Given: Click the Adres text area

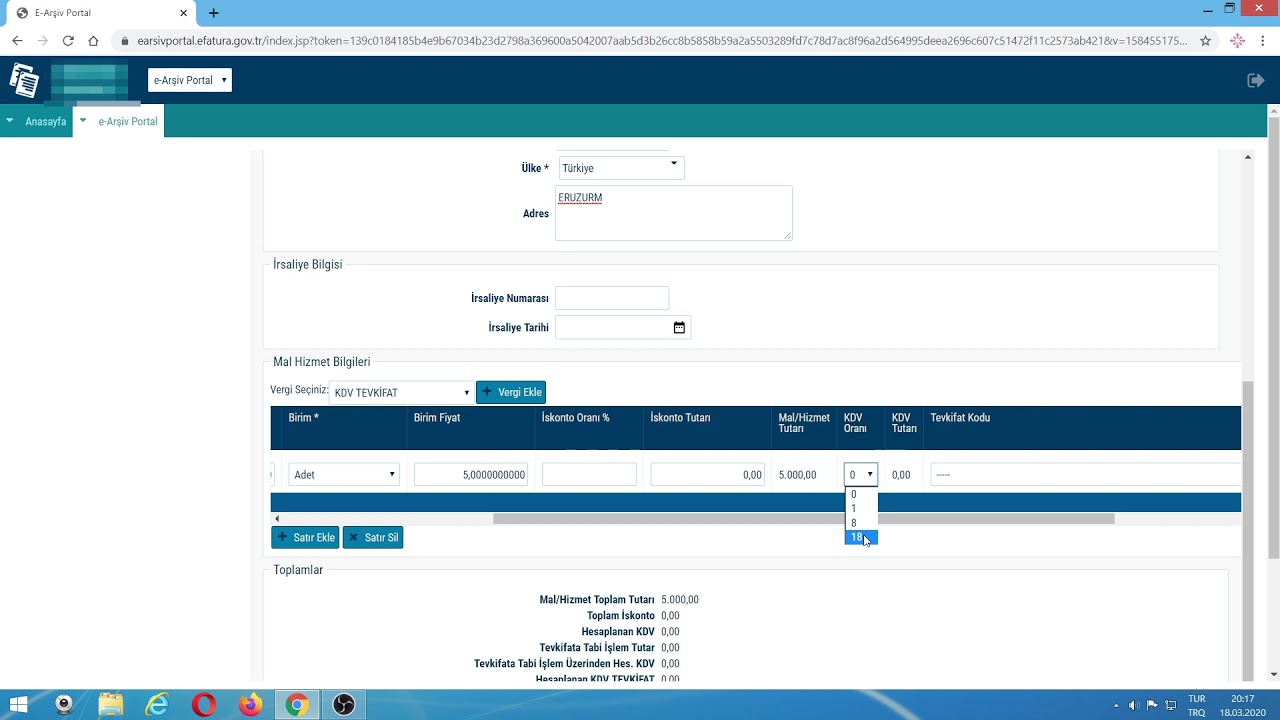Looking at the screenshot, I should click(x=674, y=213).
